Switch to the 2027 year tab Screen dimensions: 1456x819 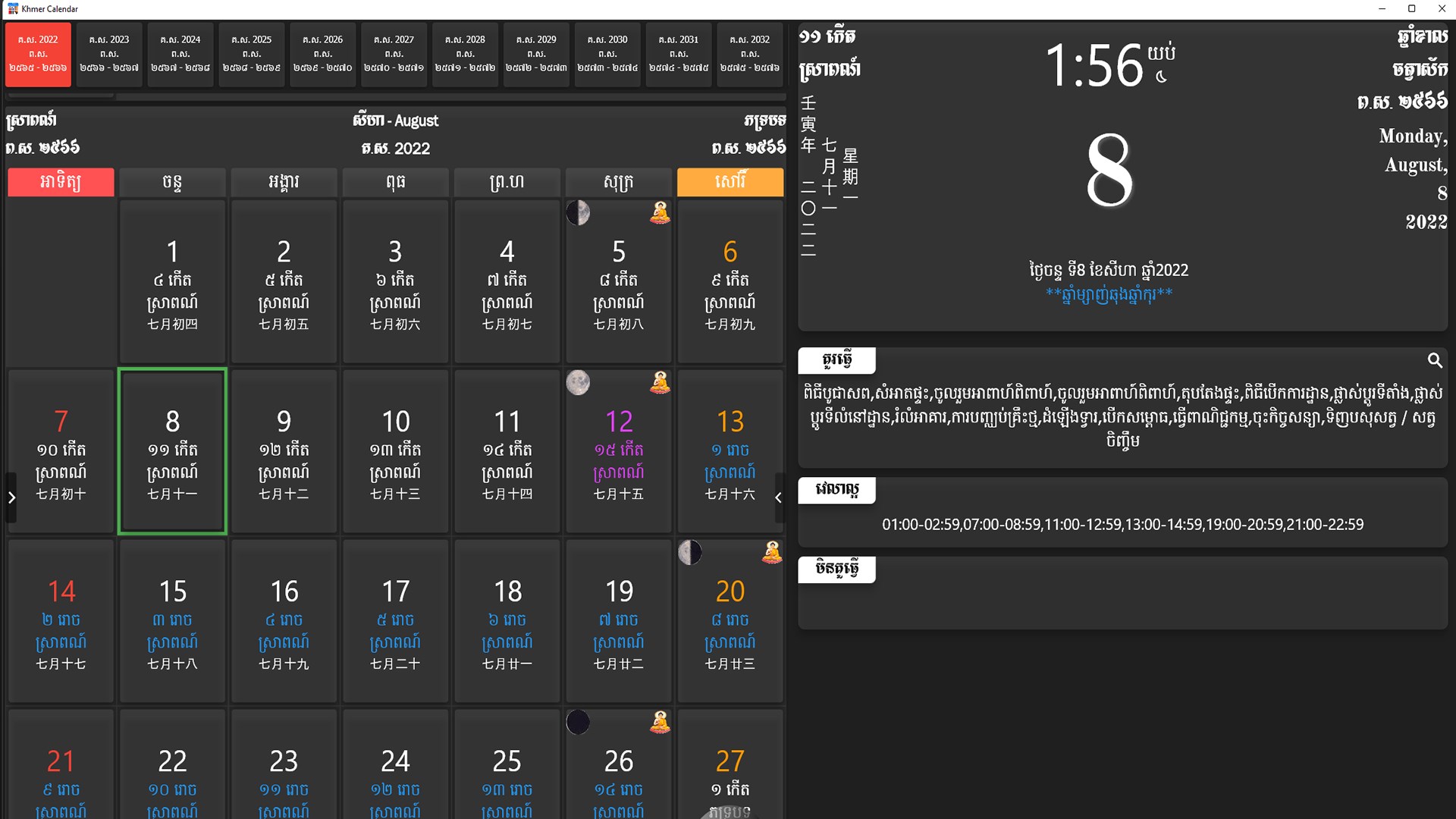click(x=394, y=54)
